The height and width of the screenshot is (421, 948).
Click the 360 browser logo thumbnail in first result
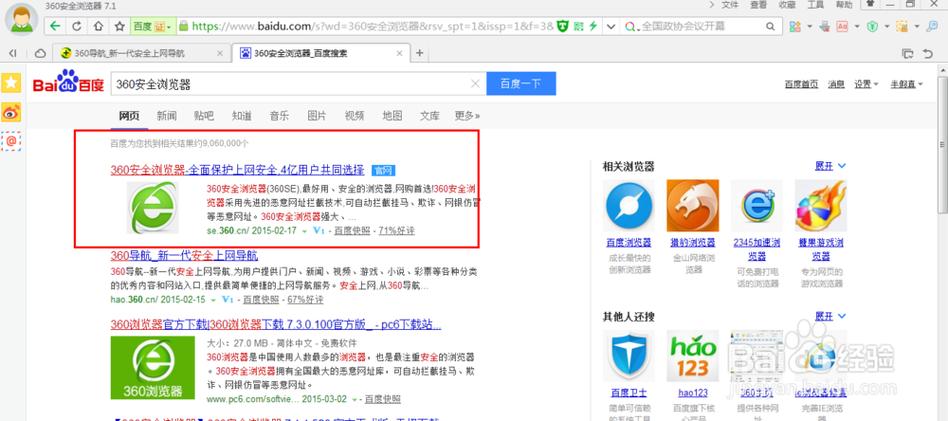(x=152, y=207)
